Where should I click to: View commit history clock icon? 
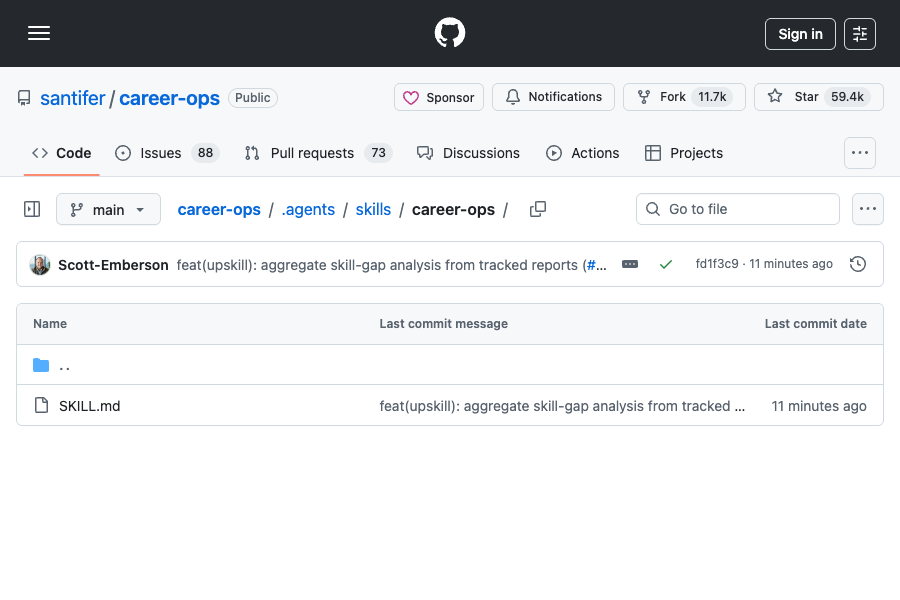pyautogui.click(x=858, y=264)
